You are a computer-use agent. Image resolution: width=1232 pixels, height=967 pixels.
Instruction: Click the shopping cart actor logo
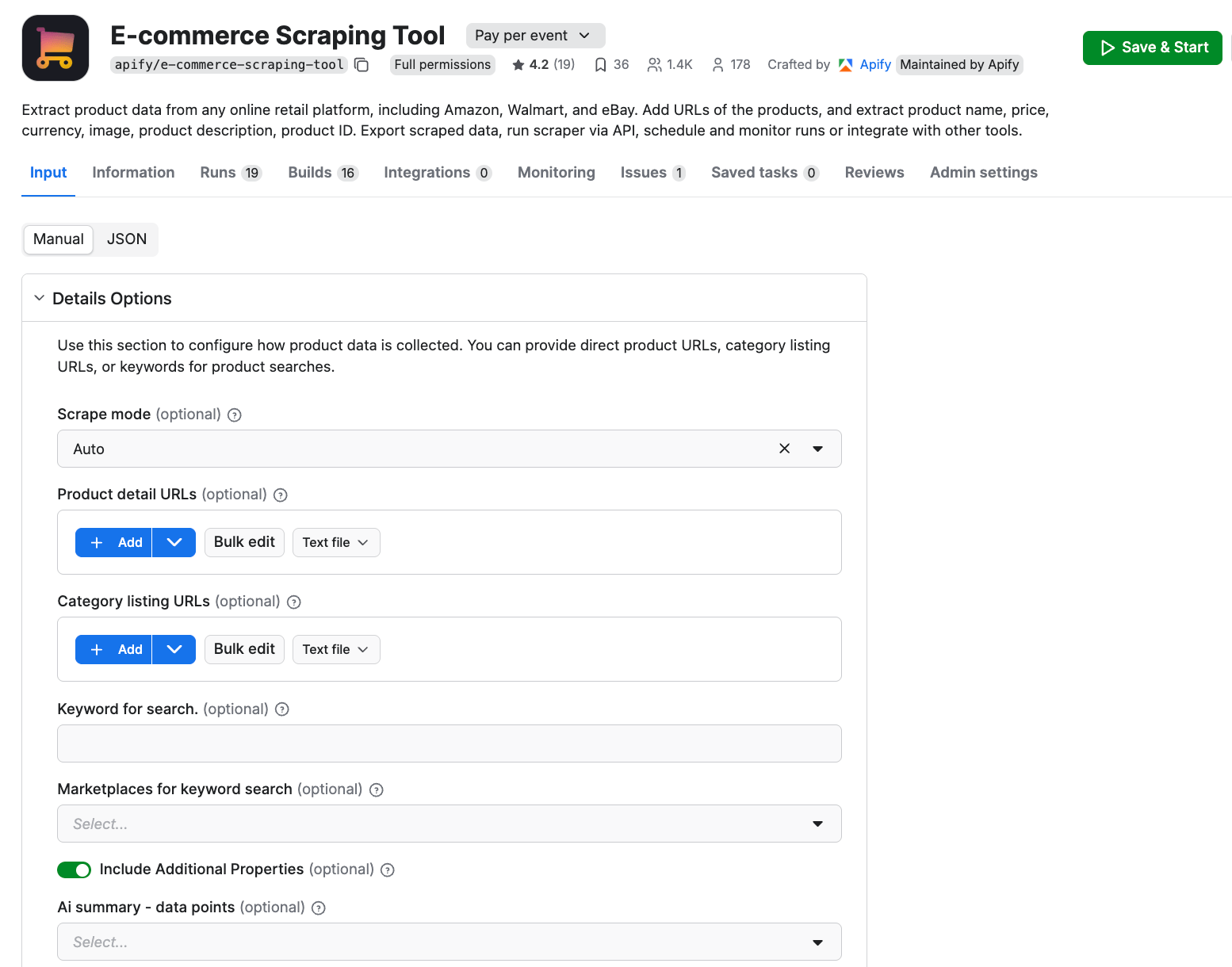click(x=55, y=48)
